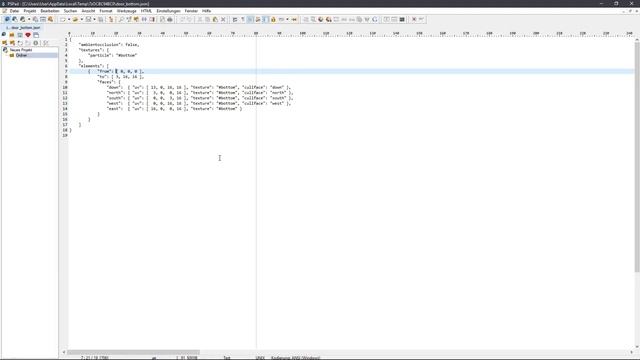Click the Save all files icon
Screen dimensions: 640x360
(x=100, y=19)
